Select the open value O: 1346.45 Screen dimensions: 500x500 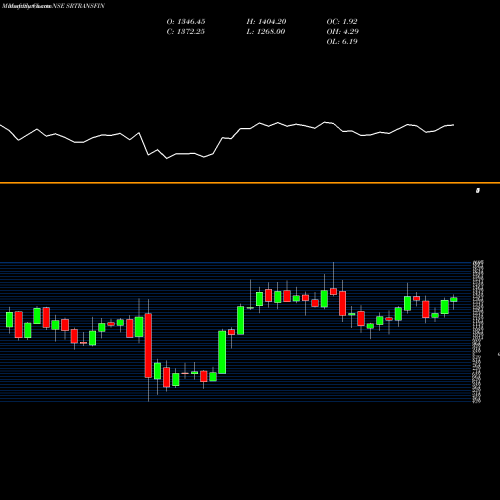coord(186,22)
